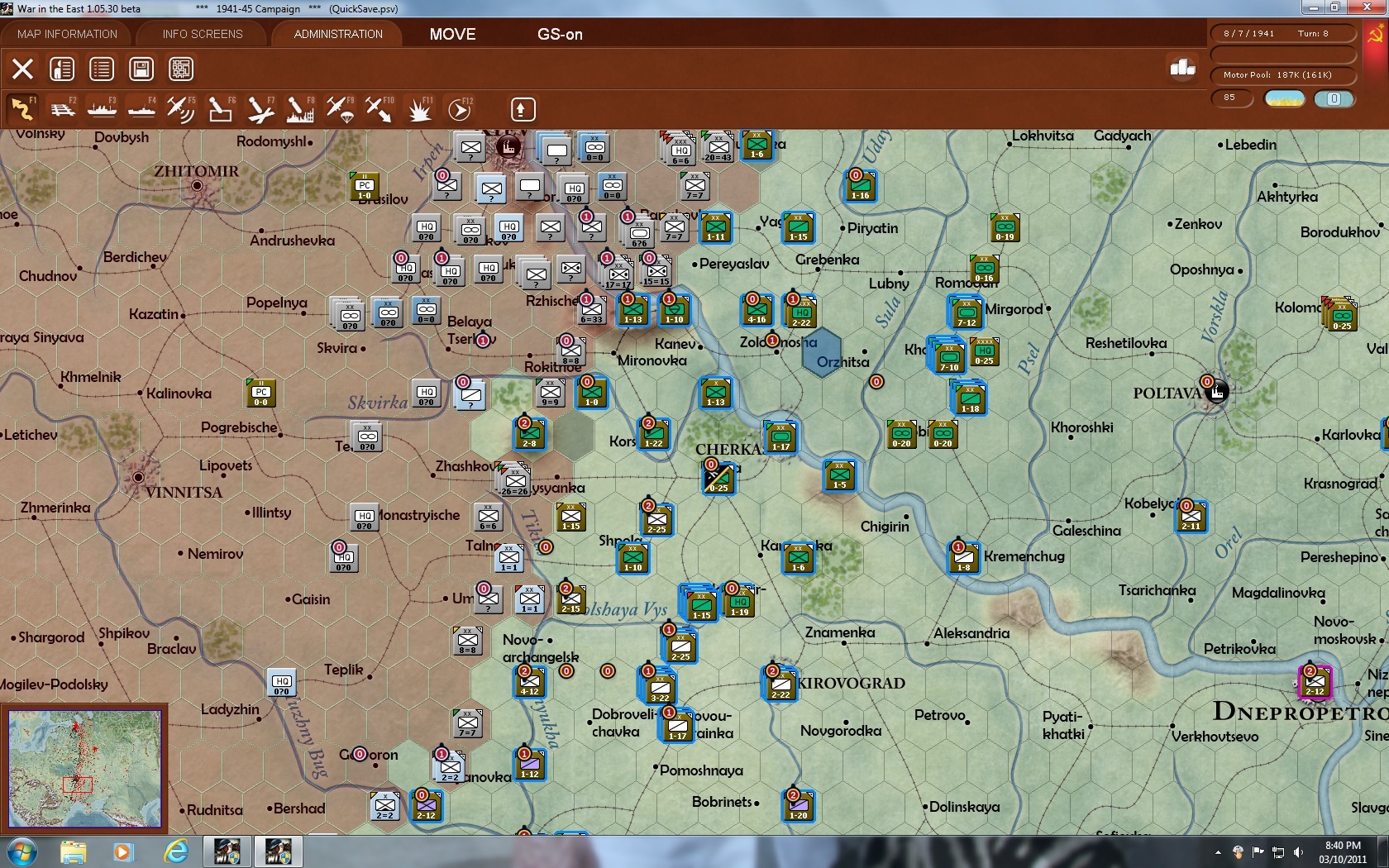Open the Windows Start menu
1389x868 pixels.
click(21, 851)
